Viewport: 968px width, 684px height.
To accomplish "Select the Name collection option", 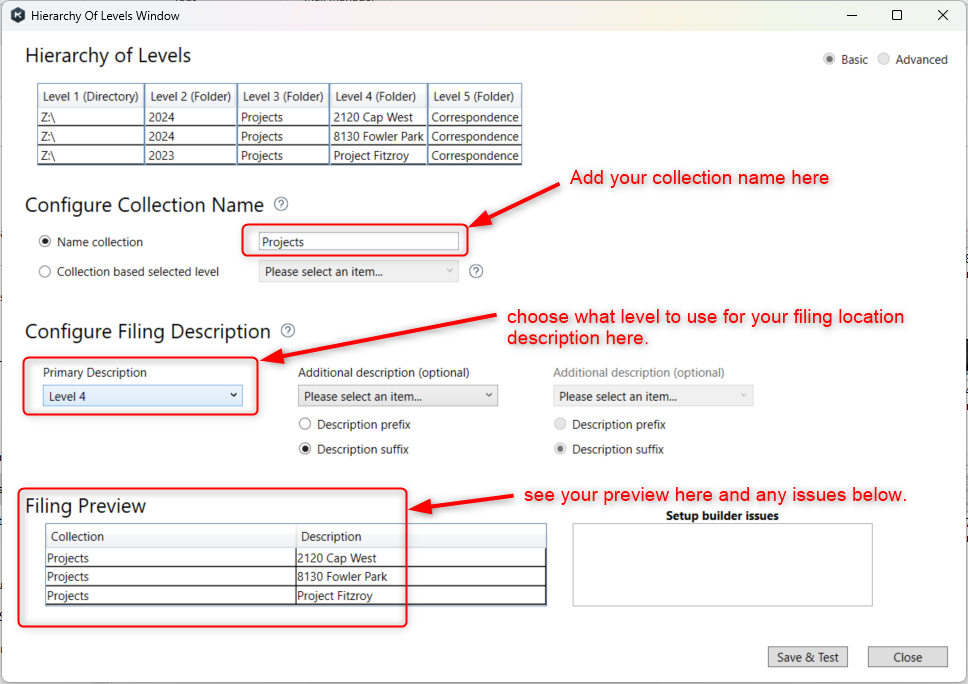I will [x=44, y=242].
